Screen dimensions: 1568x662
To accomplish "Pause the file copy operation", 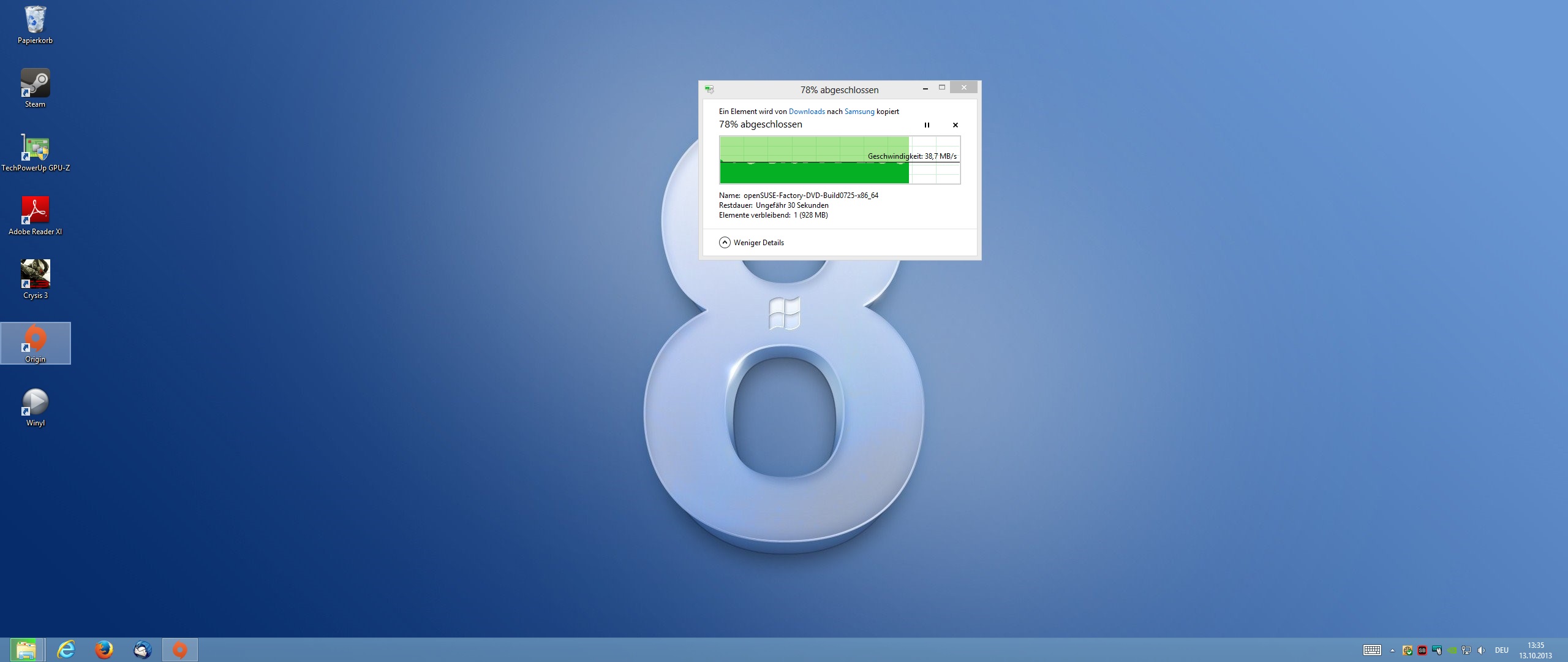I will coord(927,125).
